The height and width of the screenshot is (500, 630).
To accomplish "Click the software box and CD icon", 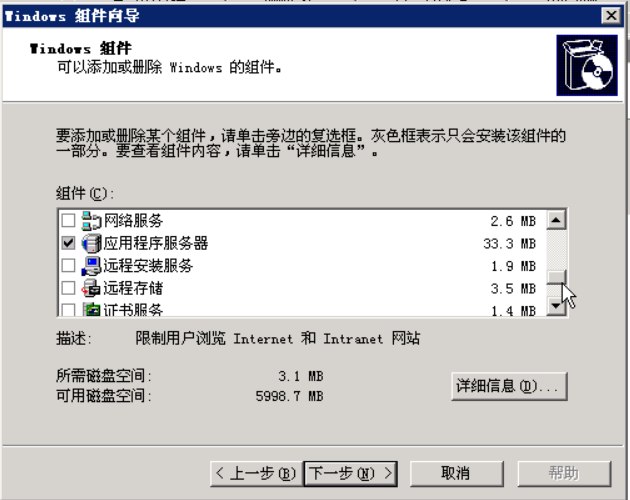I will pyautogui.click(x=587, y=65).
